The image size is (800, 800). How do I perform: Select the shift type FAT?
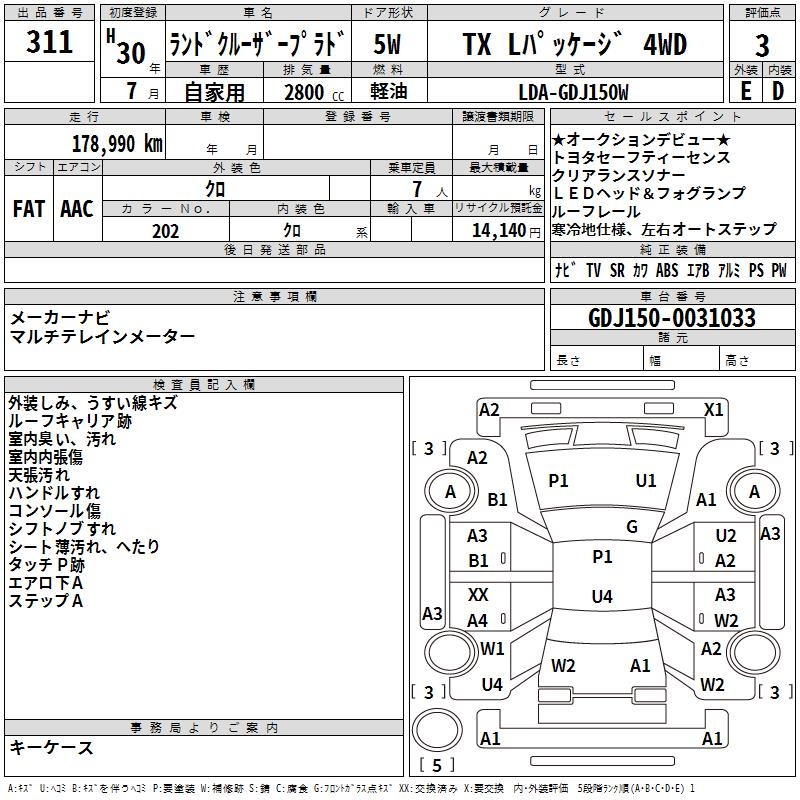pyautogui.click(x=29, y=209)
